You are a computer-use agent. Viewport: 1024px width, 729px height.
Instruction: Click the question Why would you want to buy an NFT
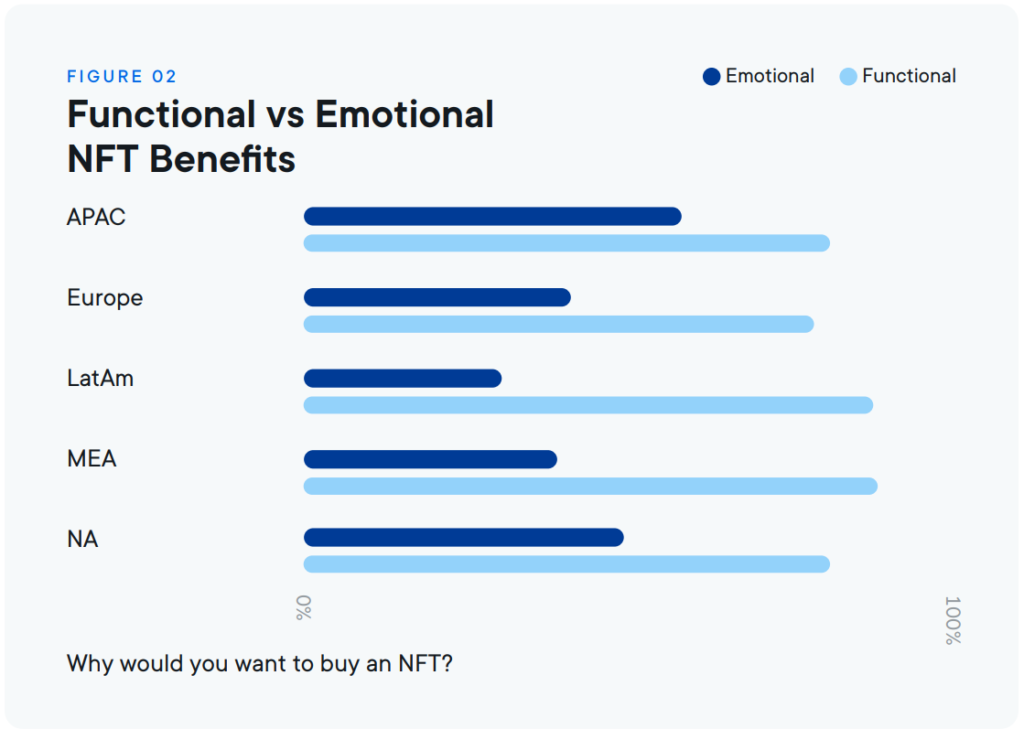click(259, 663)
